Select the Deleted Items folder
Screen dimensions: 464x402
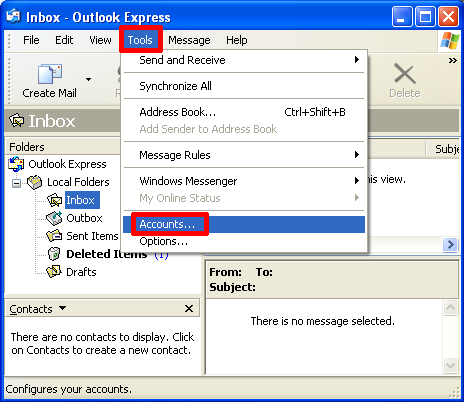click(107, 254)
